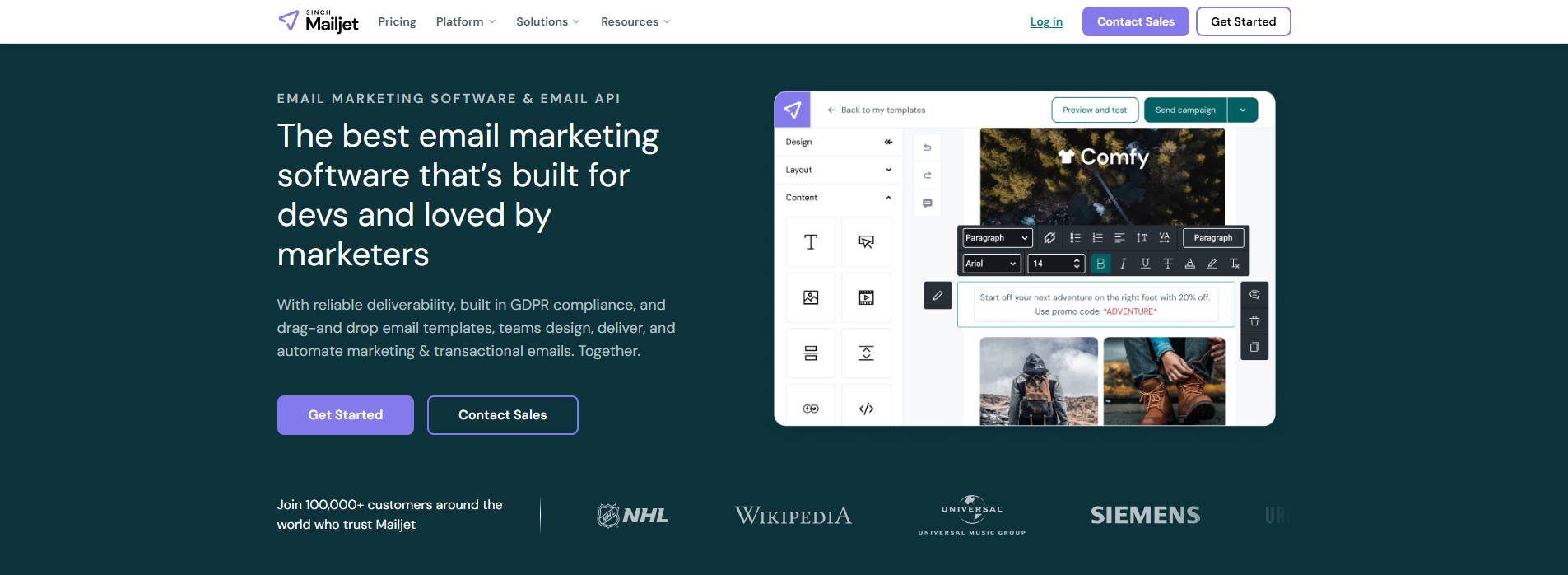
Task: Open the Arial font dropdown
Action: pyautogui.click(x=992, y=264)
